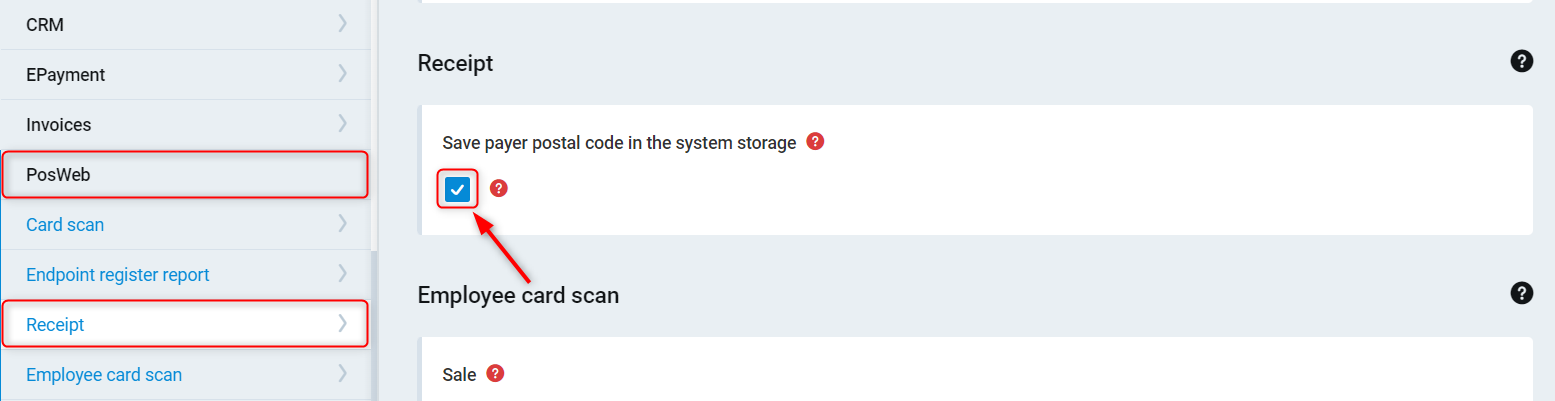1555x401 pixels.
Task: Click chevron on Card scan row
Action: pos(343,224)
